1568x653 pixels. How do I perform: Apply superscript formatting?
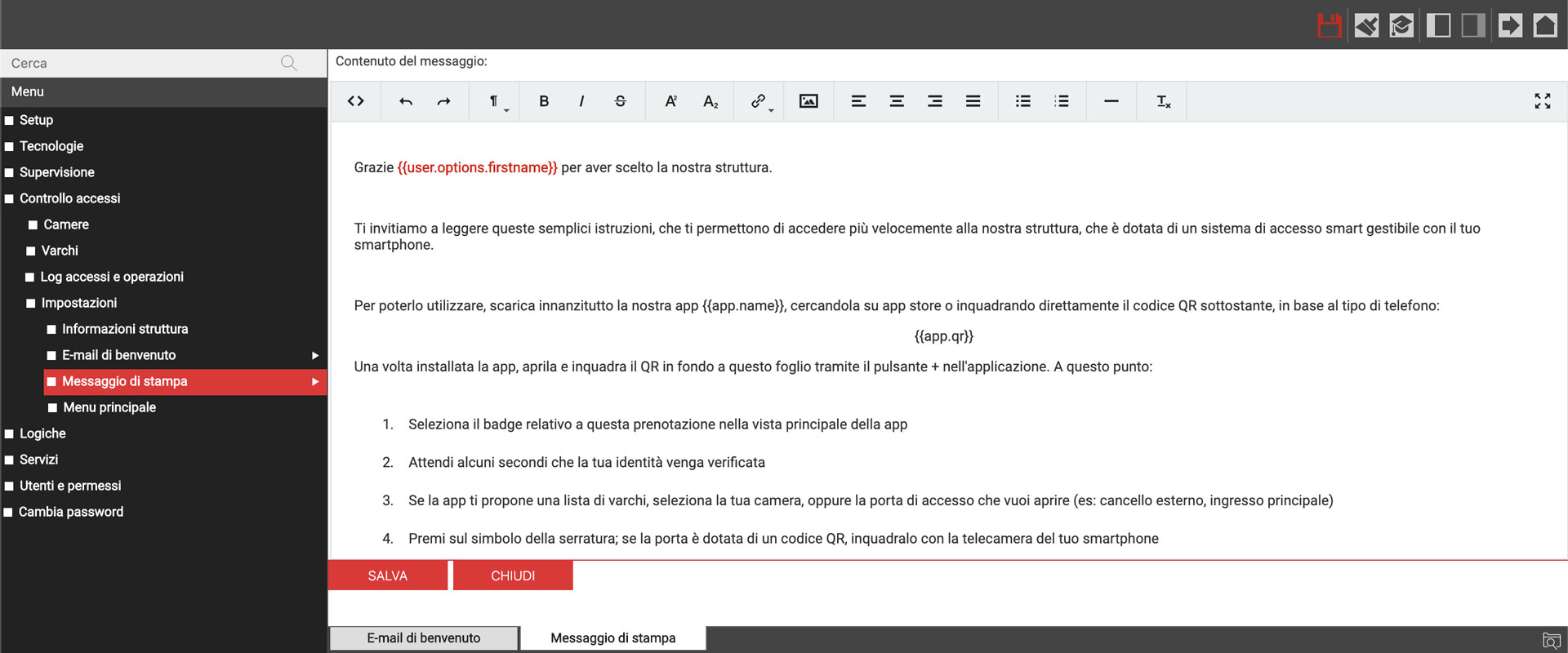671,101
